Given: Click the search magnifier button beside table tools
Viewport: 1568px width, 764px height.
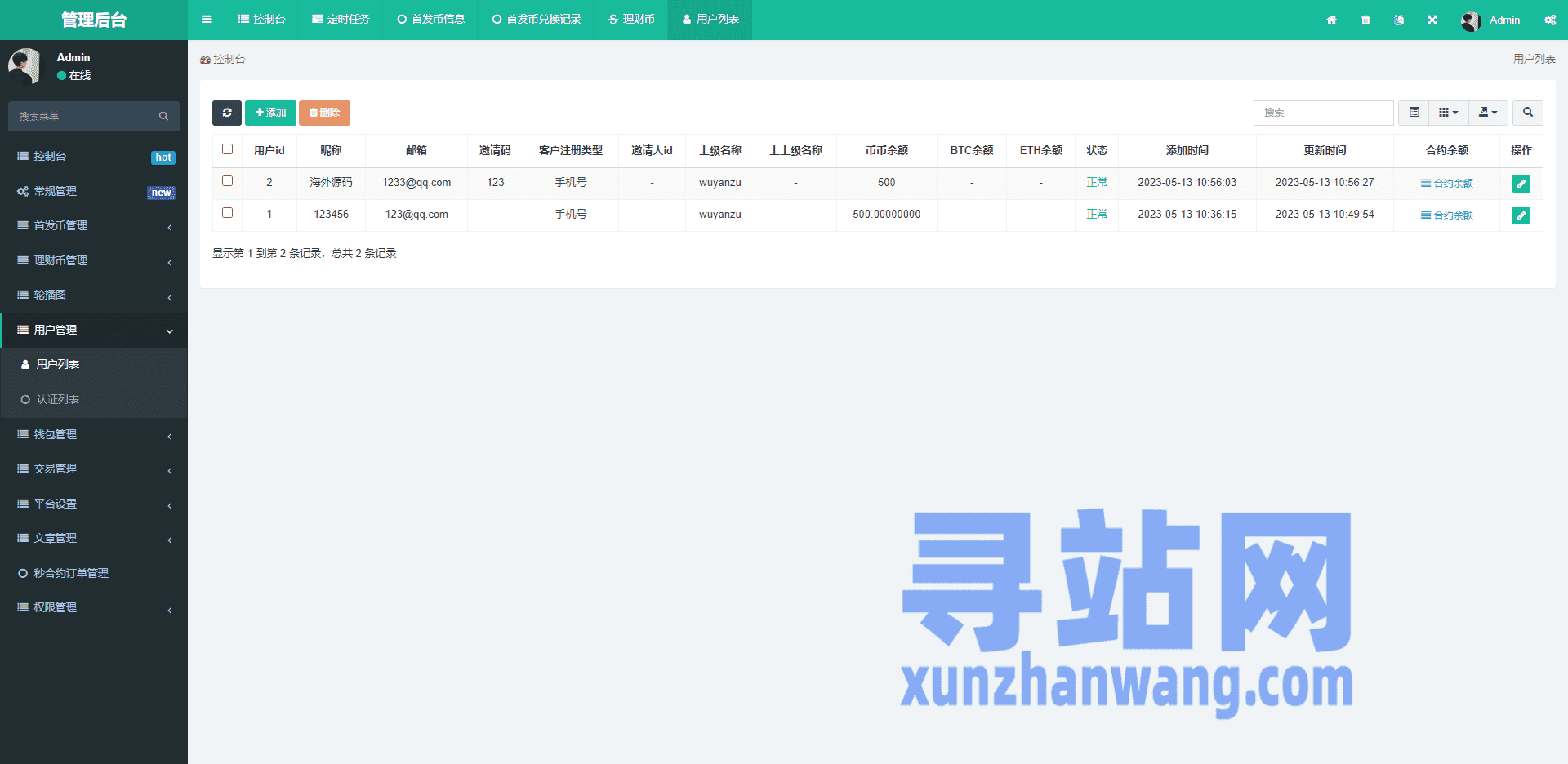Looking at the screenshot, I should pos(1527,113).
